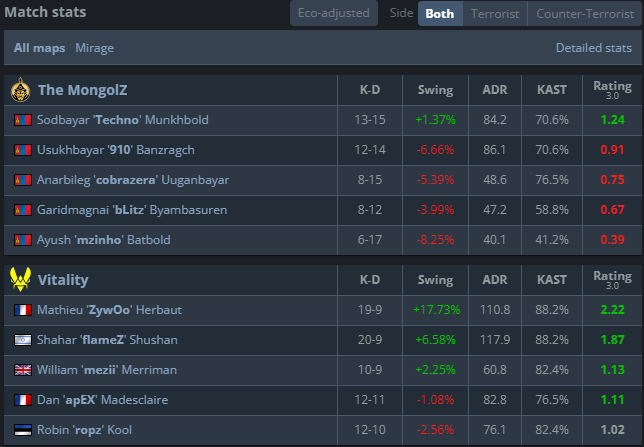Click the Vitality Rating 3.0 column header
The width and height of the screenshot is (644, 447).
click(612, 281)
